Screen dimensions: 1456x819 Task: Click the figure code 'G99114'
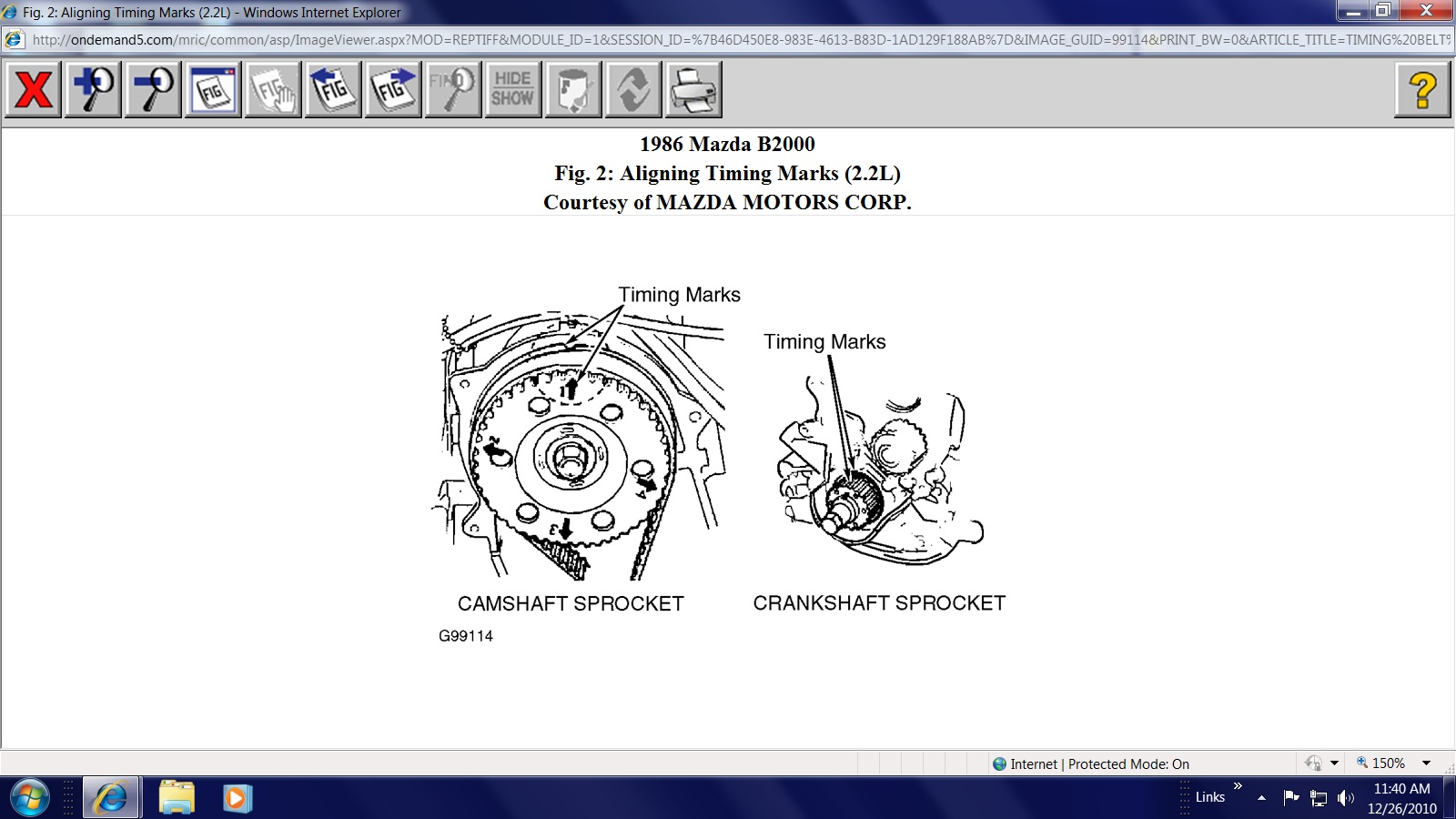[x=466, y=636]
